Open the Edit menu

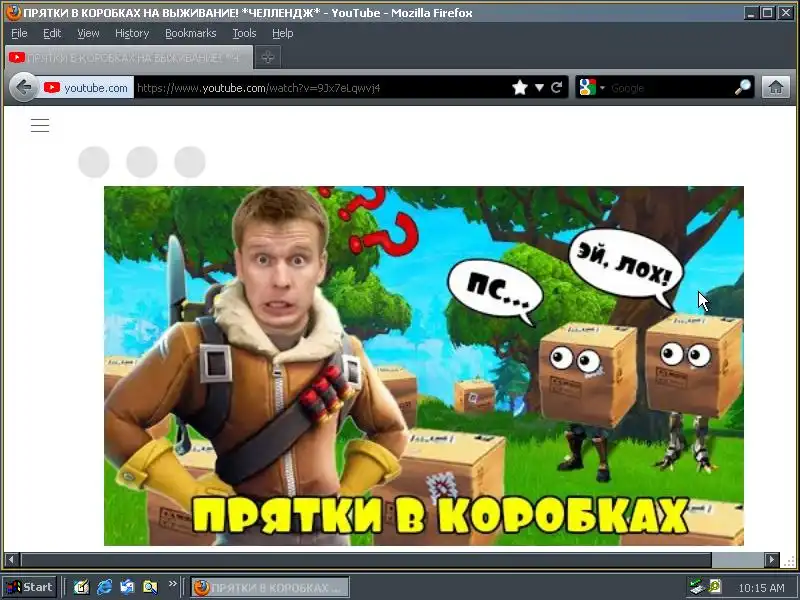pos(52,33)
